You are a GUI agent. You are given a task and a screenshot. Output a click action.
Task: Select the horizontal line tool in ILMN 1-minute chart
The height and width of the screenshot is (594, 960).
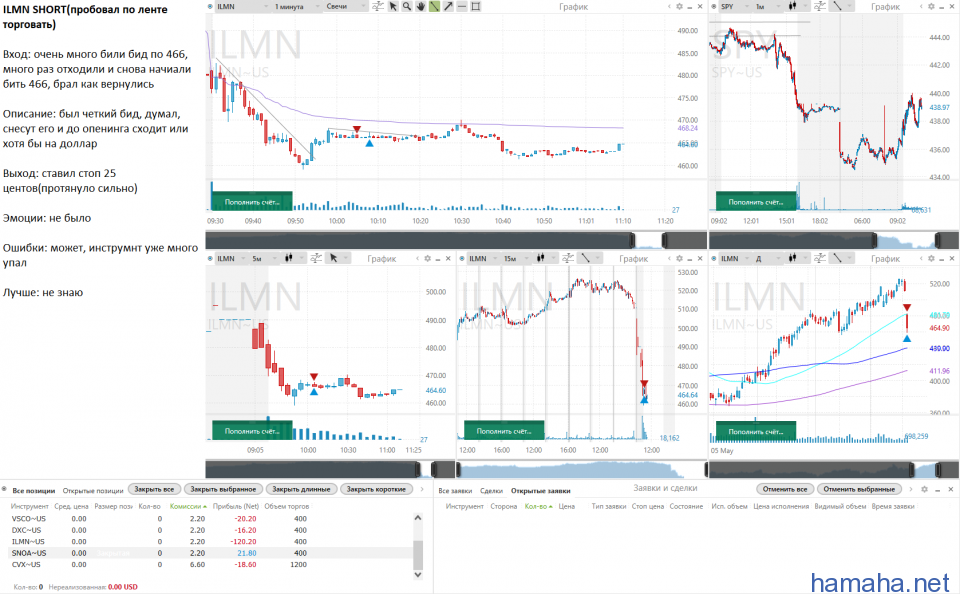(x=462, y=6)
